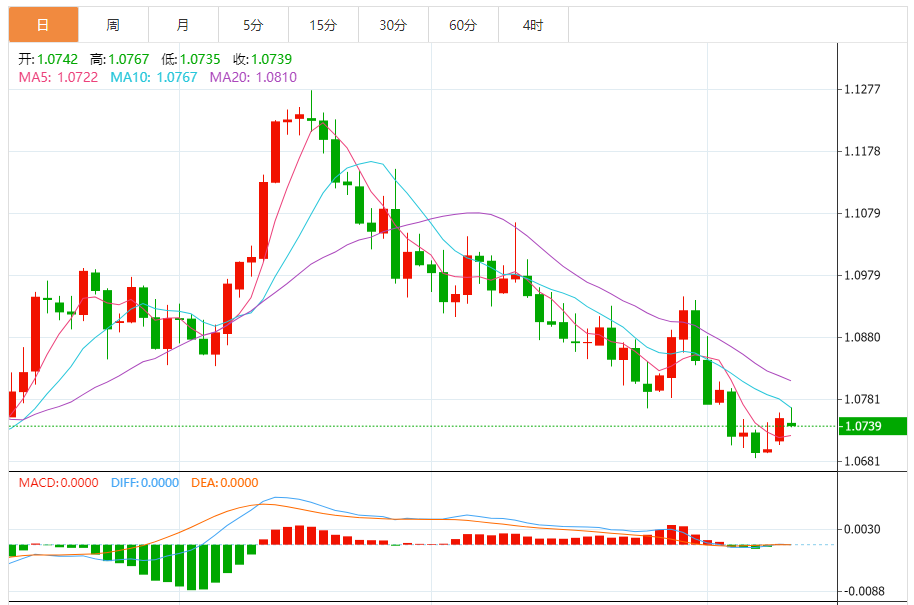
Task: Click the green 1.0739 current price tag
Action: pyautogui.click(x=873, y=426)
